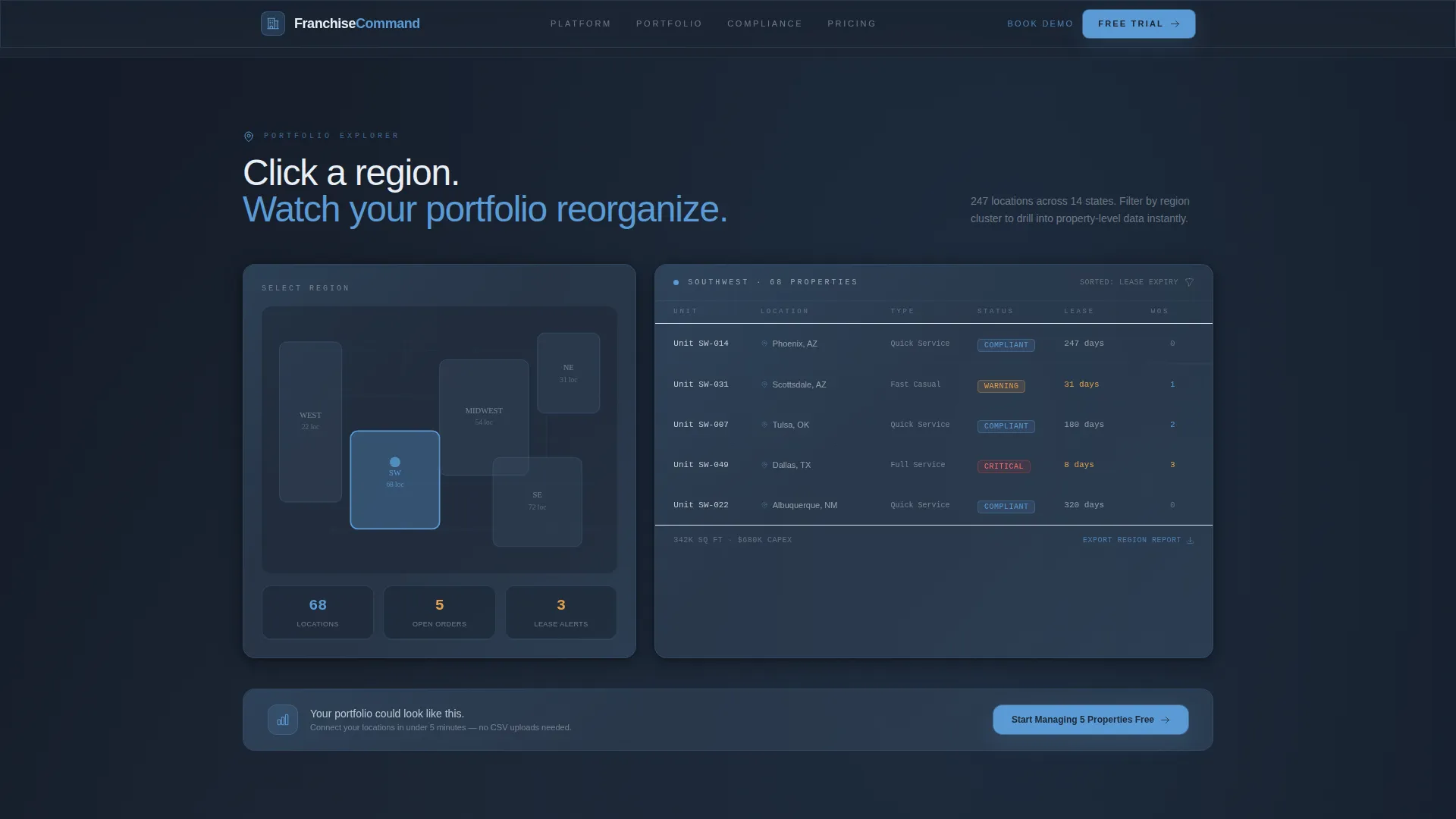Click the Unit SW-014 row label
1456x819 pixels.
(701, 344)
